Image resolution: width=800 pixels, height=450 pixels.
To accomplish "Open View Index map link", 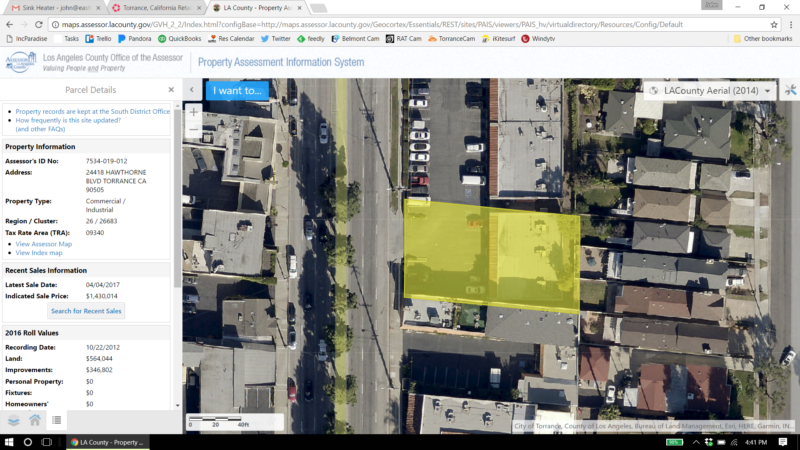I will (x=39, y=253).
